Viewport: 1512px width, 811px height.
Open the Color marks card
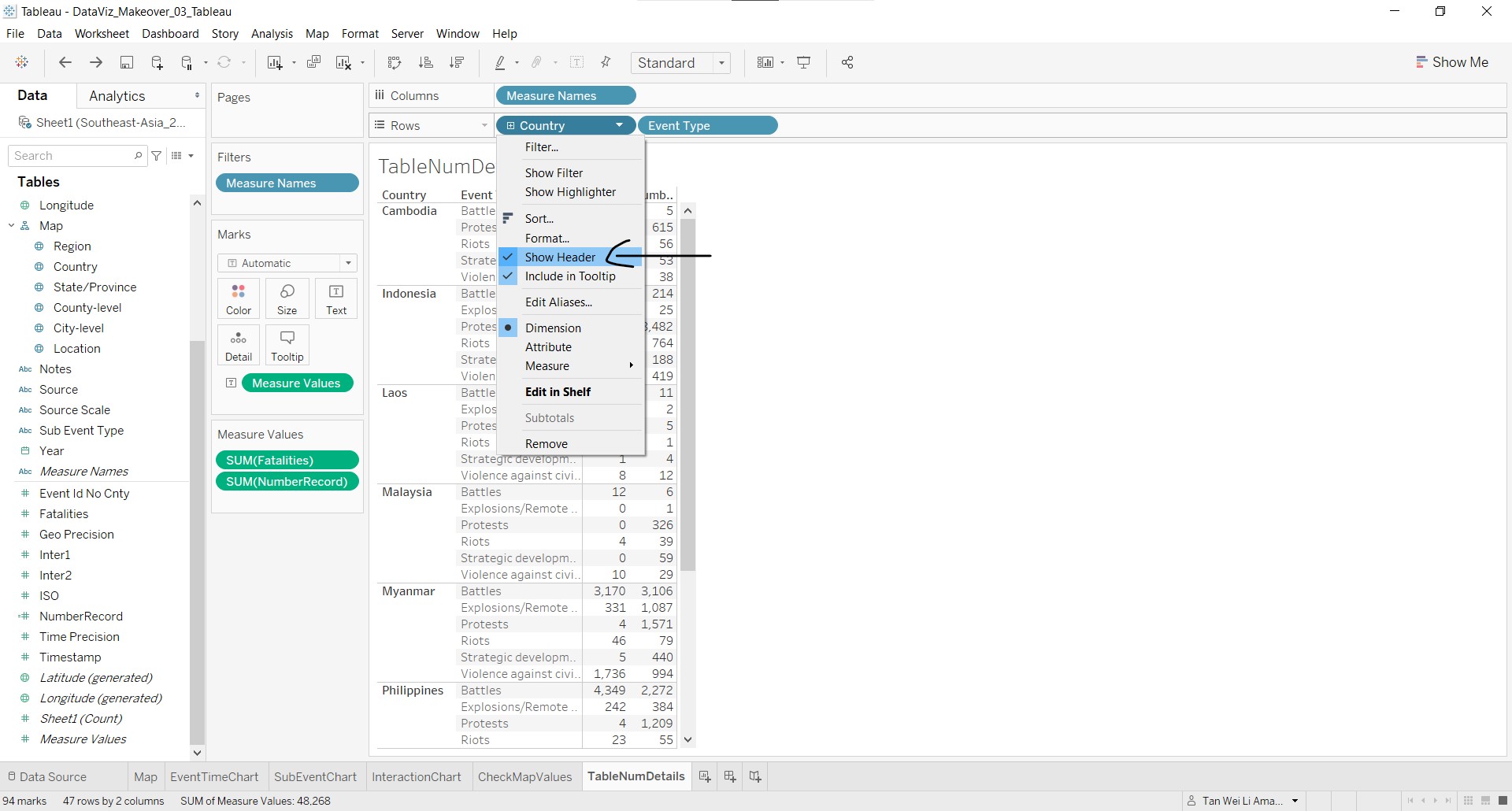239,299
